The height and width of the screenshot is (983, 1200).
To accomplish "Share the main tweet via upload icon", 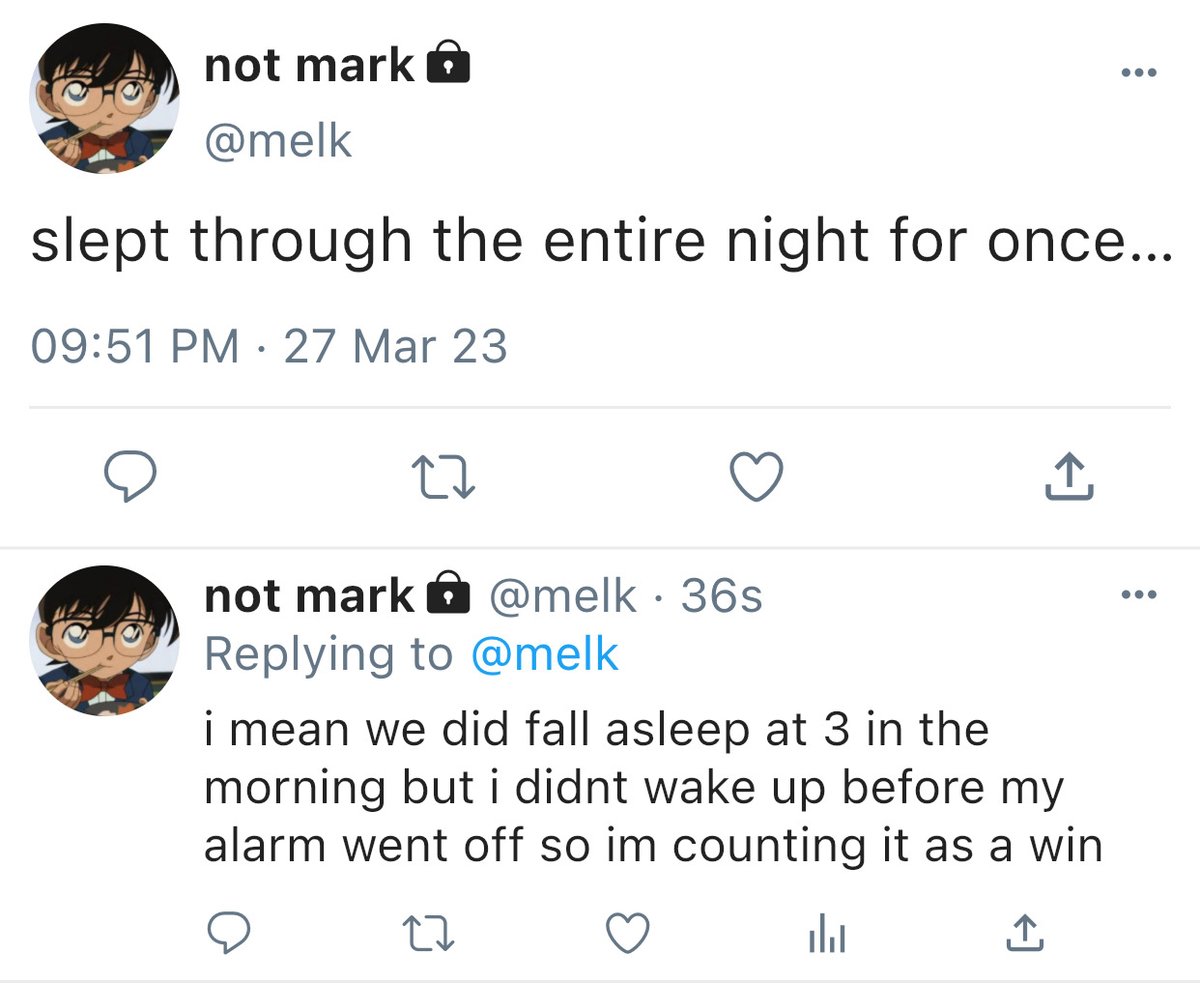I will pyautogui.click(x=1069, y=476).
